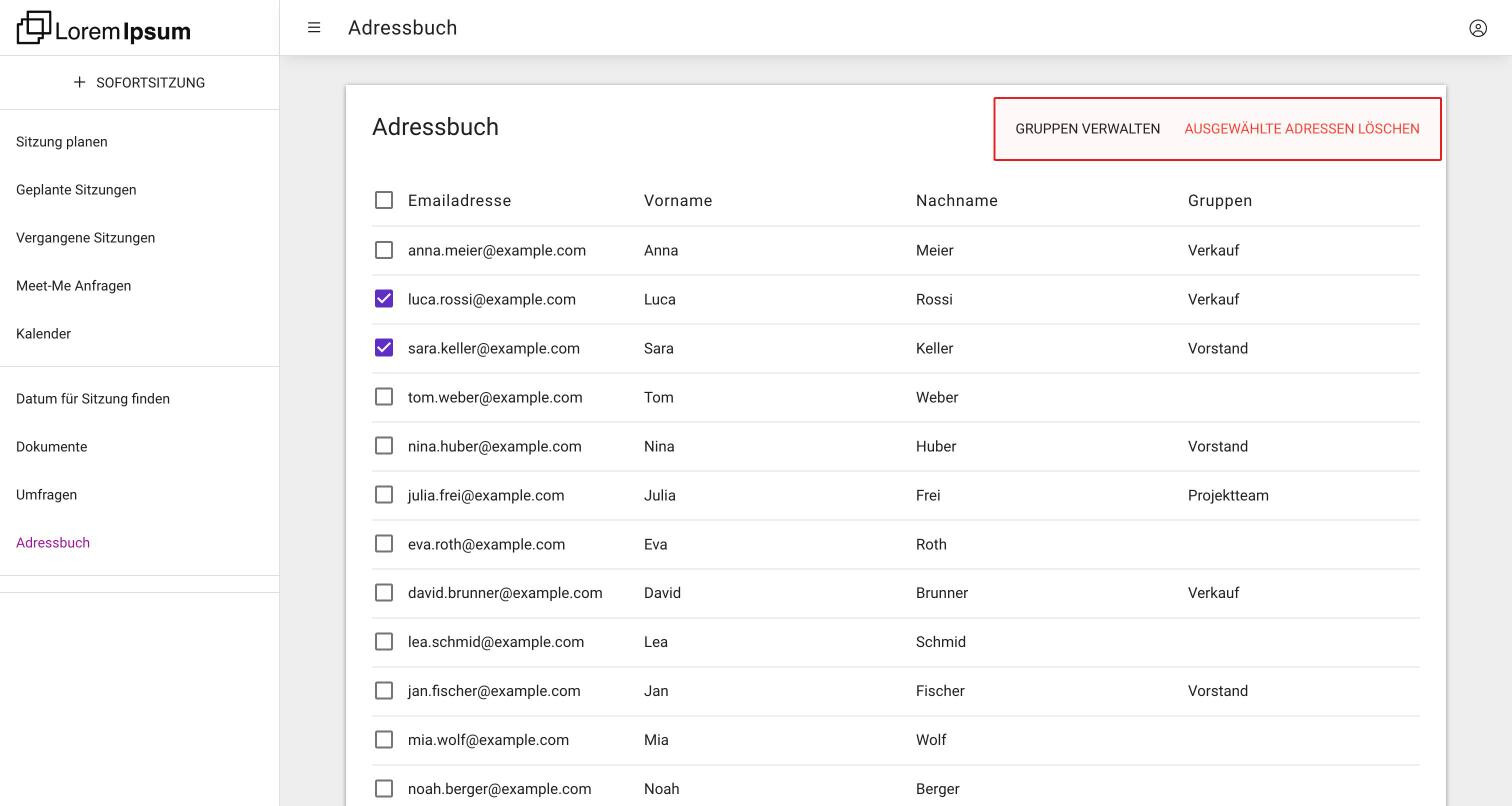
Task: Click last name Brunner
Action: point(942,593)
